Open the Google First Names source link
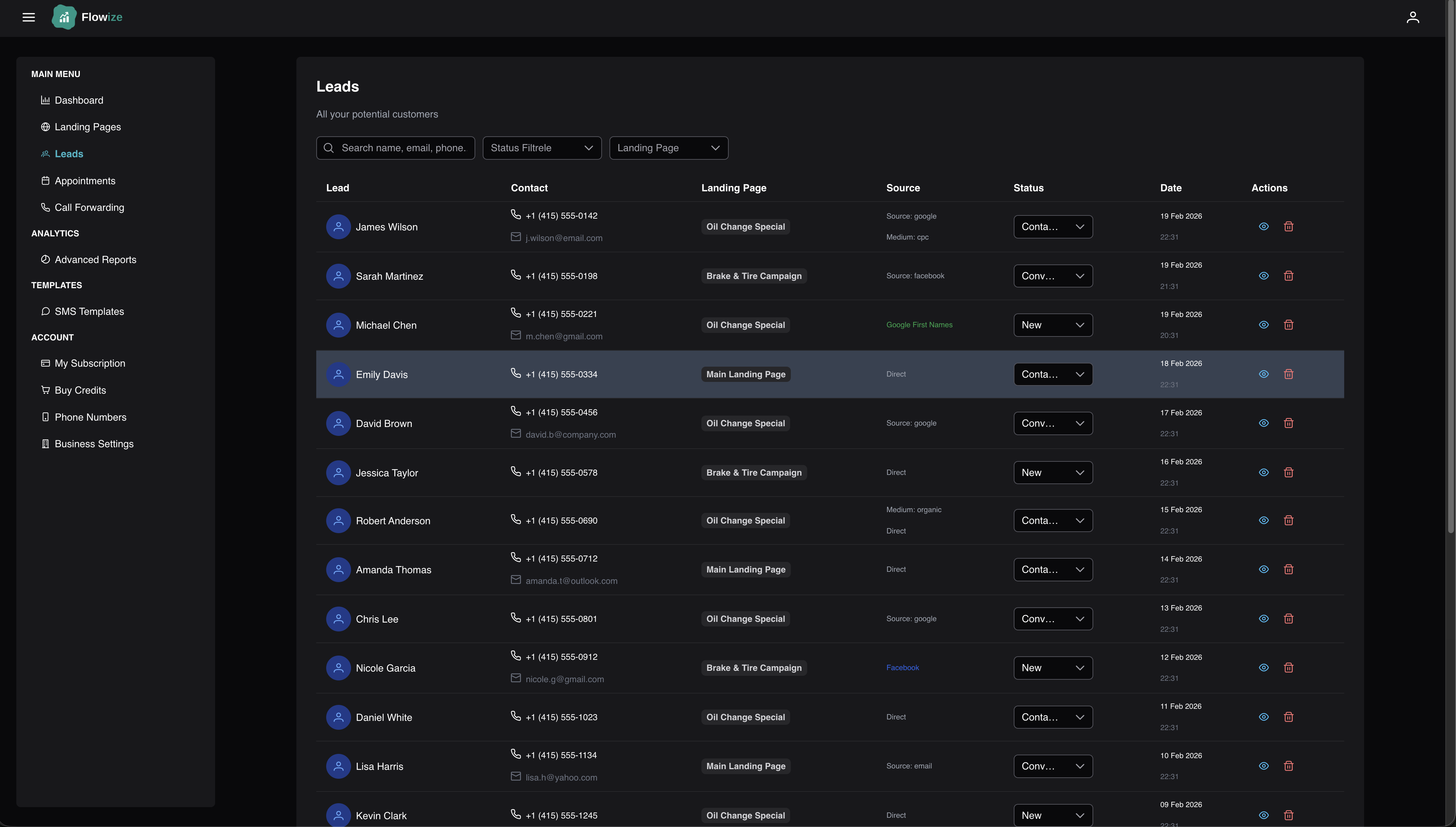 point(919,324)
